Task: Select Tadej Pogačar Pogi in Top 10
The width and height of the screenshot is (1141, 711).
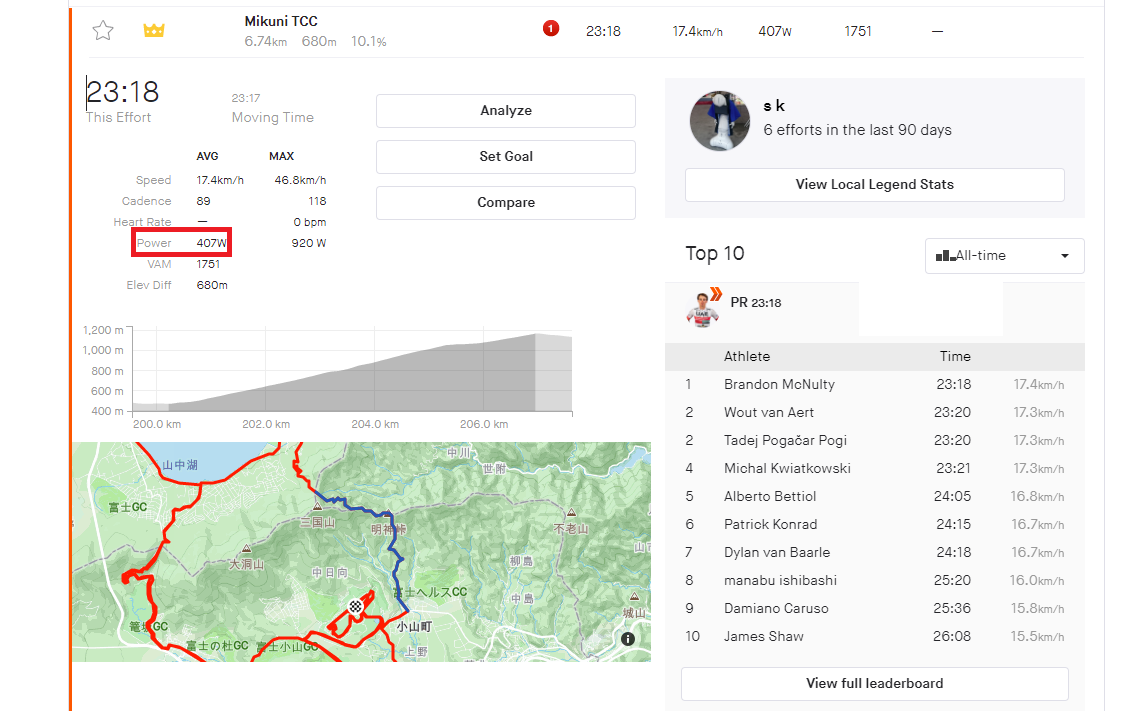Action: click(785, 441)
